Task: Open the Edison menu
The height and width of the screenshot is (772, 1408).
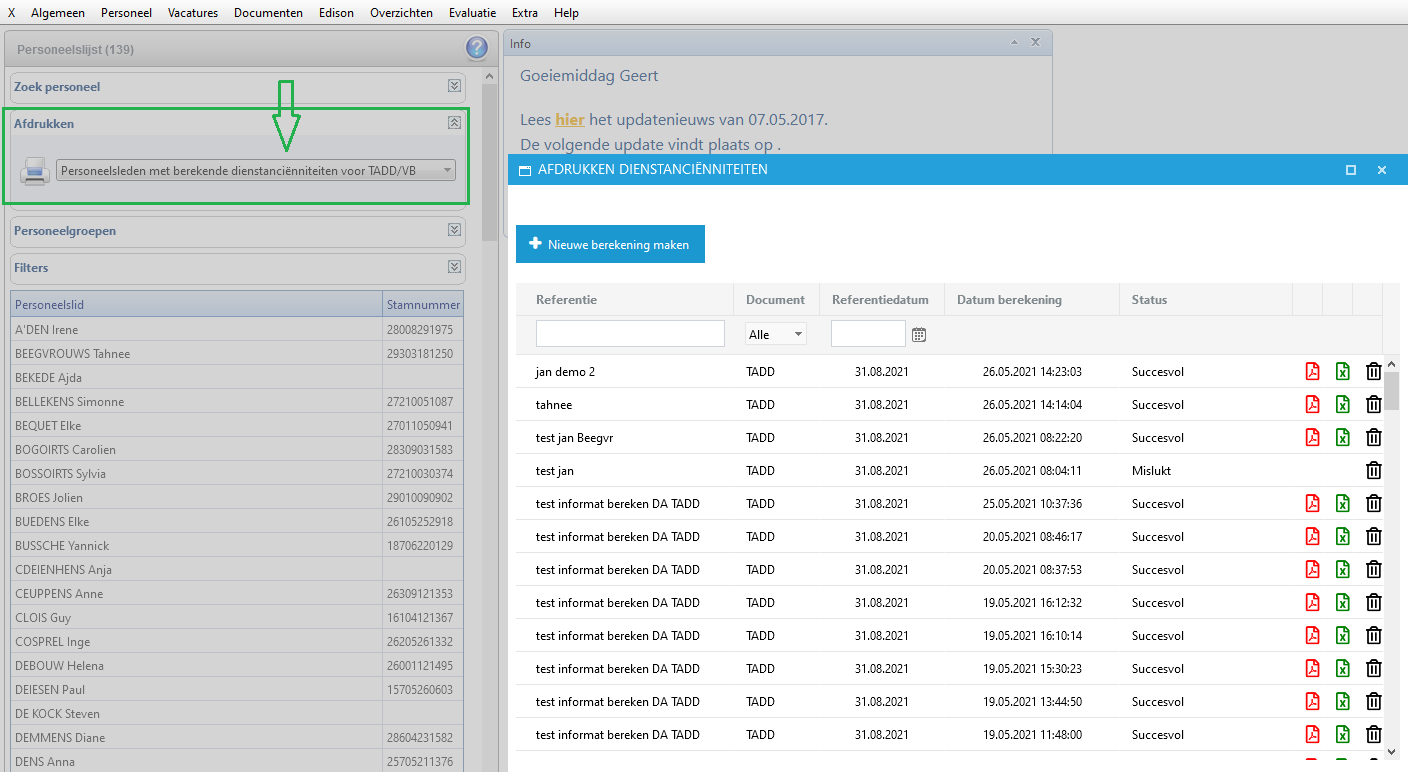Action: click(x=337, y=13)
